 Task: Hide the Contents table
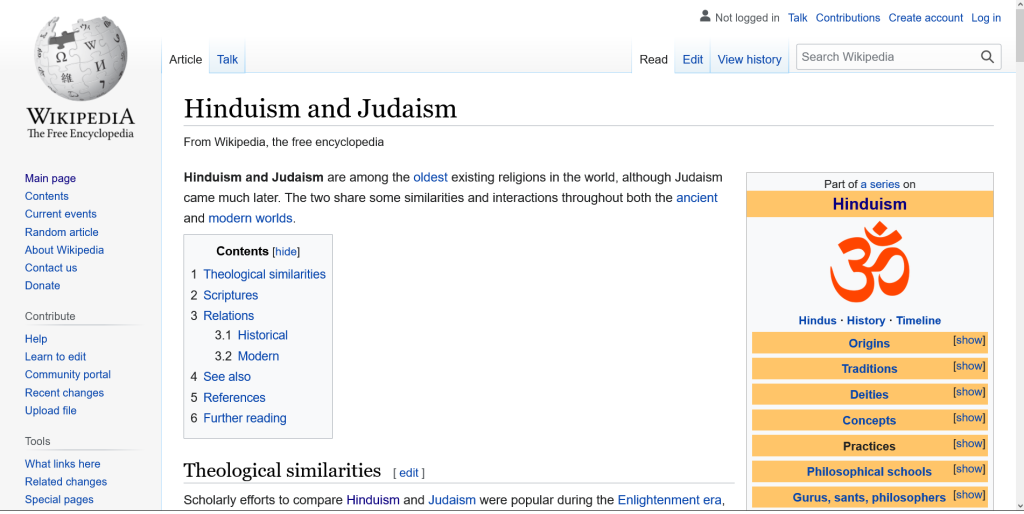(286, 251)
